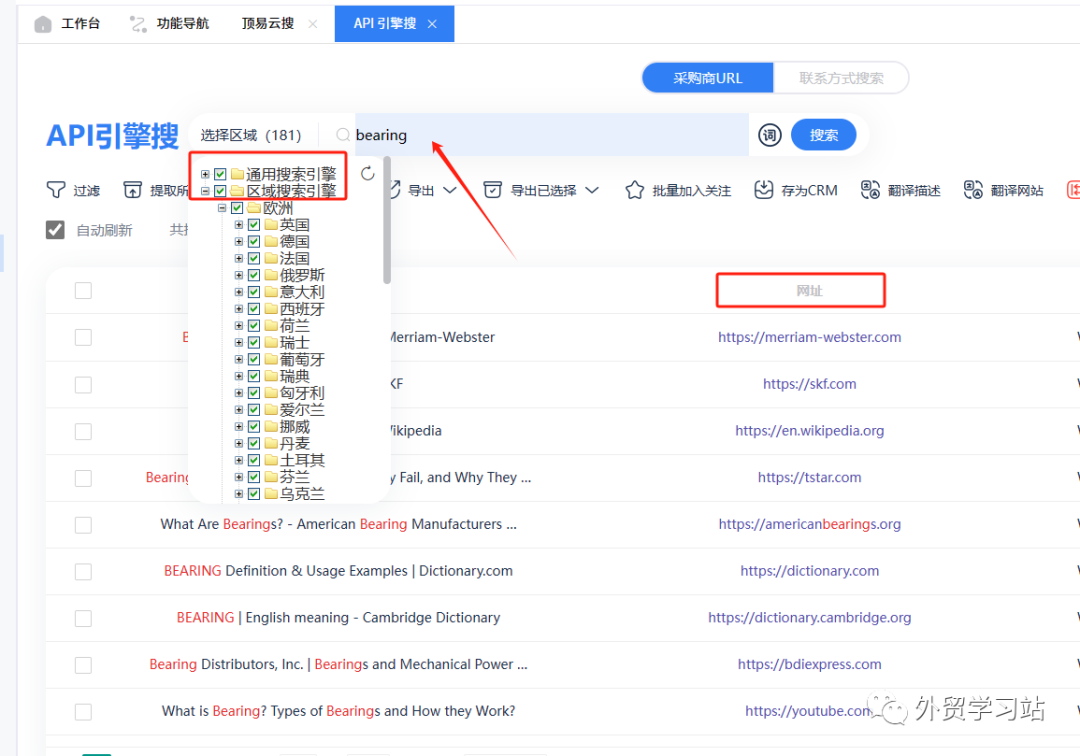This screenshot has height=756, width=1080.
Task: Switch to 联系方式搜索 mode
Action: tap(841, 78)
